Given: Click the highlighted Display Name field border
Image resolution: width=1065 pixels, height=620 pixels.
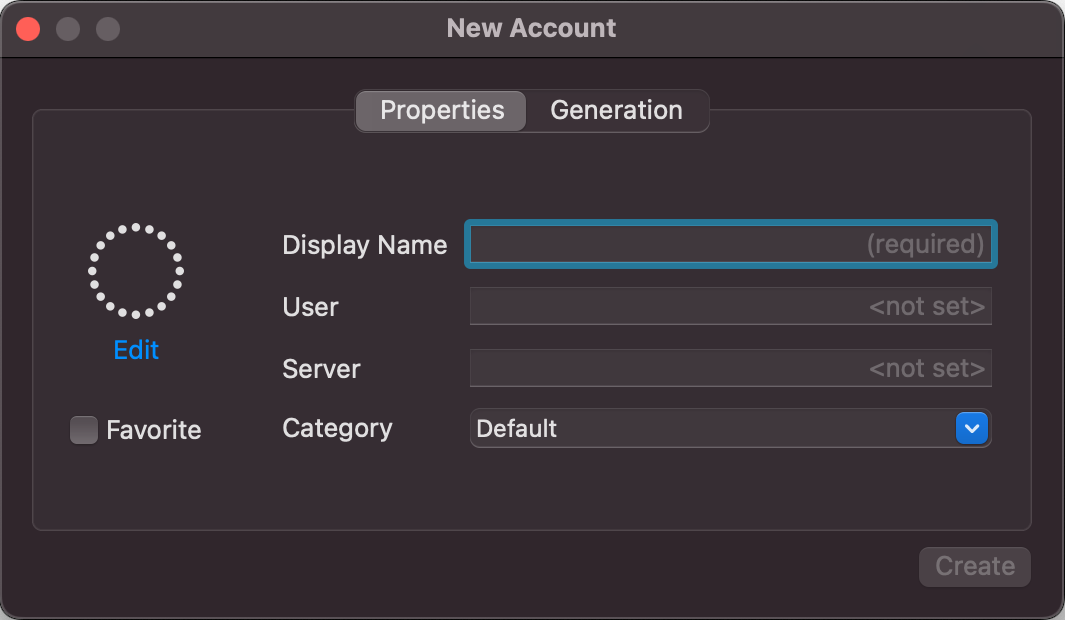Looking at the screenshot, I should pyautogui.click(x=730, y=223).
